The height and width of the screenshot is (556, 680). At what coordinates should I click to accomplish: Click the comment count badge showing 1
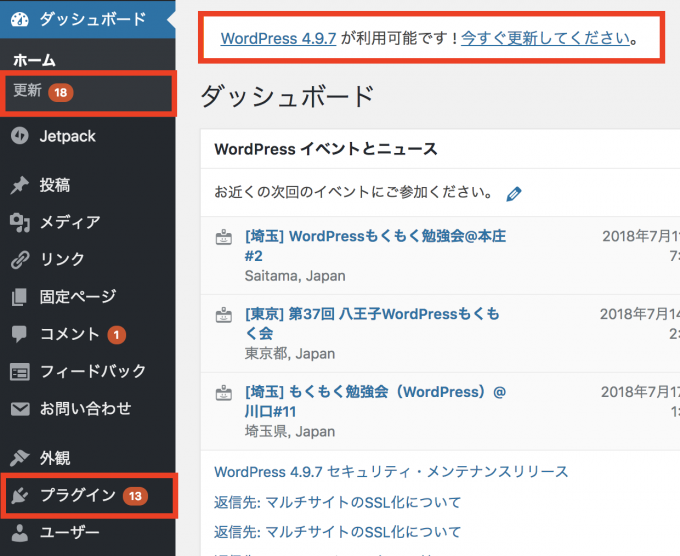[x=116, y=335]
